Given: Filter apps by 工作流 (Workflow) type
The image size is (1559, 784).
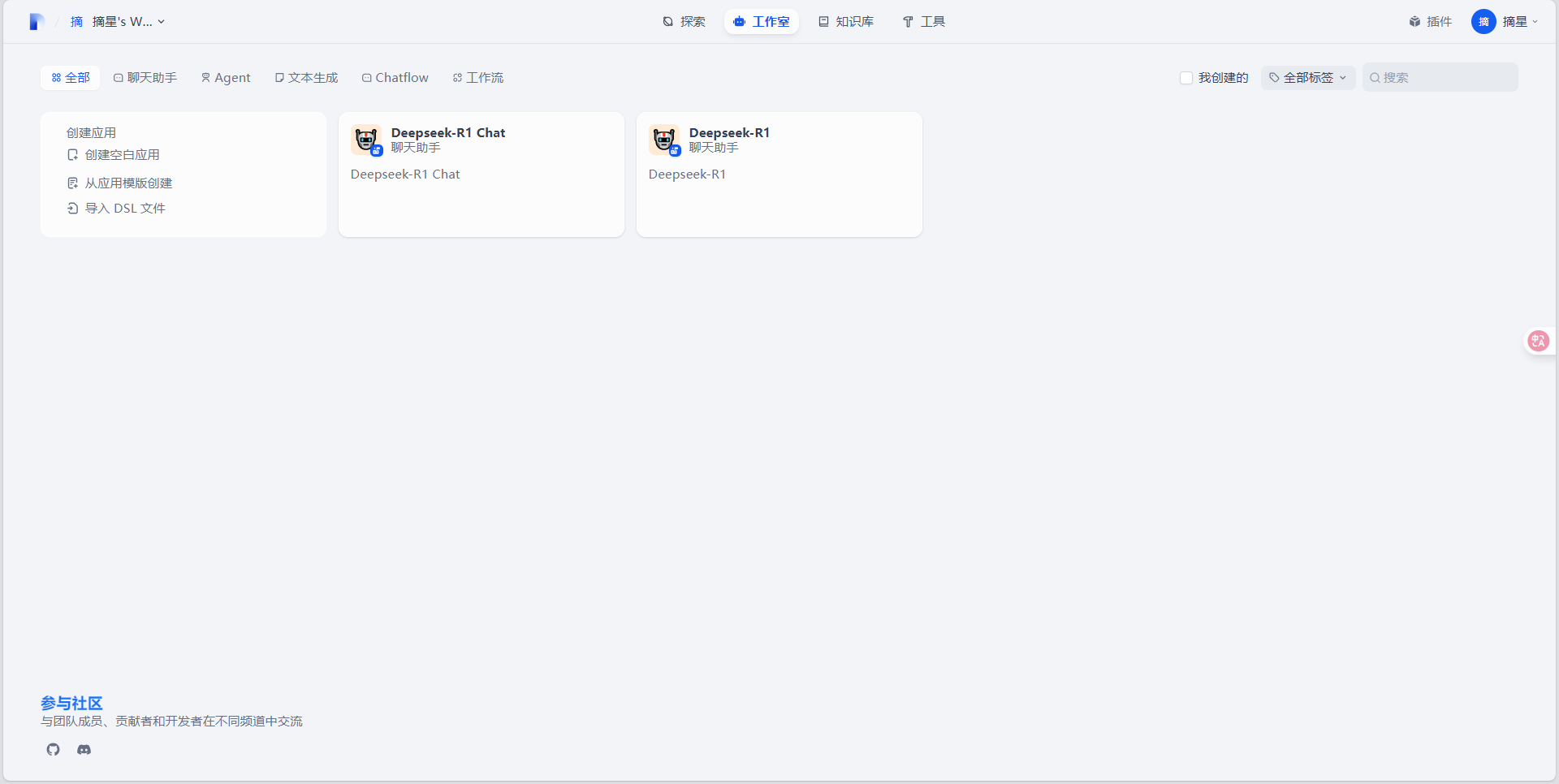Looking at the screenshot, I should [x=478, y=78].
